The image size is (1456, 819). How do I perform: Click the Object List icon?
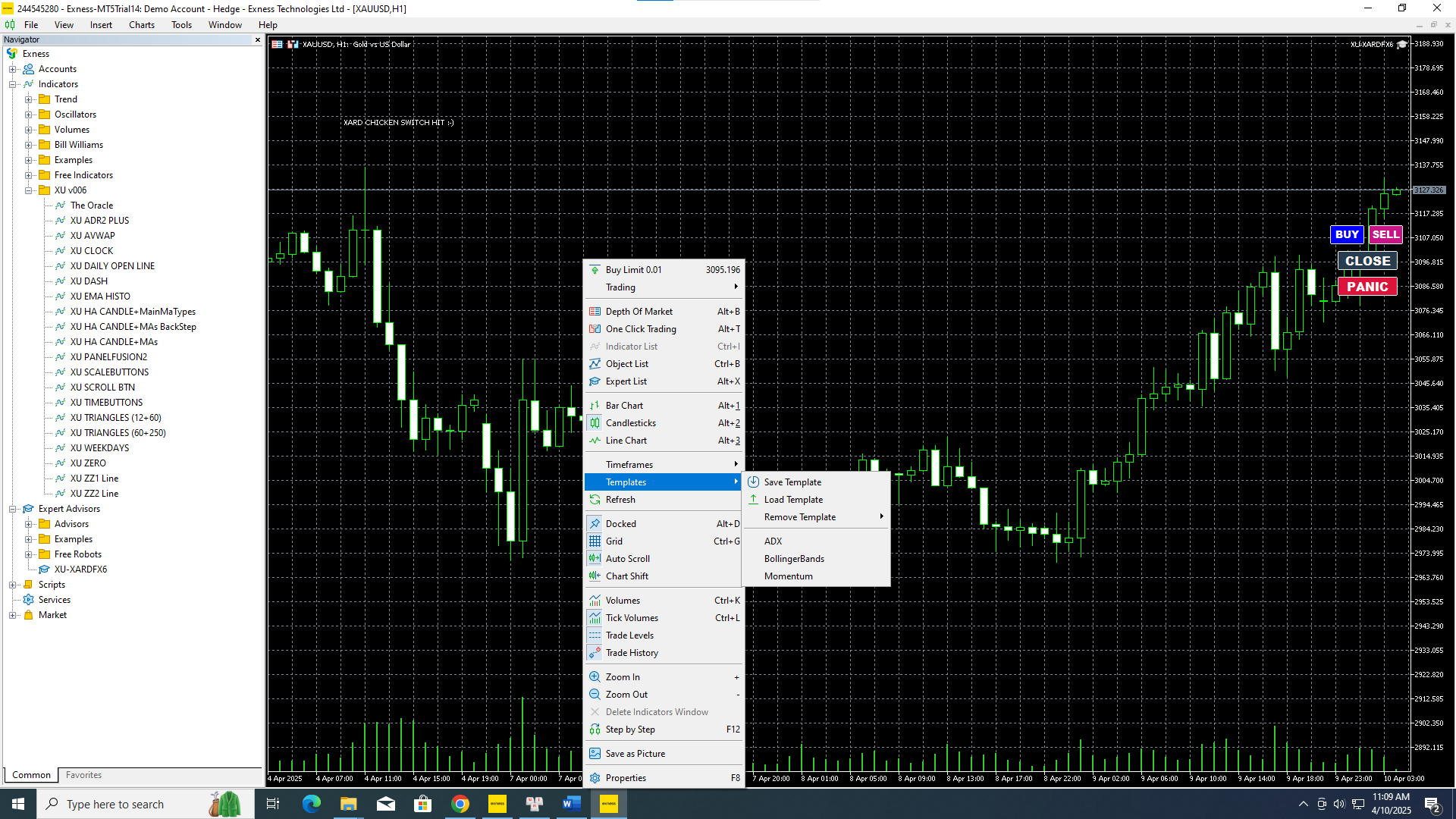click(595, 364)
